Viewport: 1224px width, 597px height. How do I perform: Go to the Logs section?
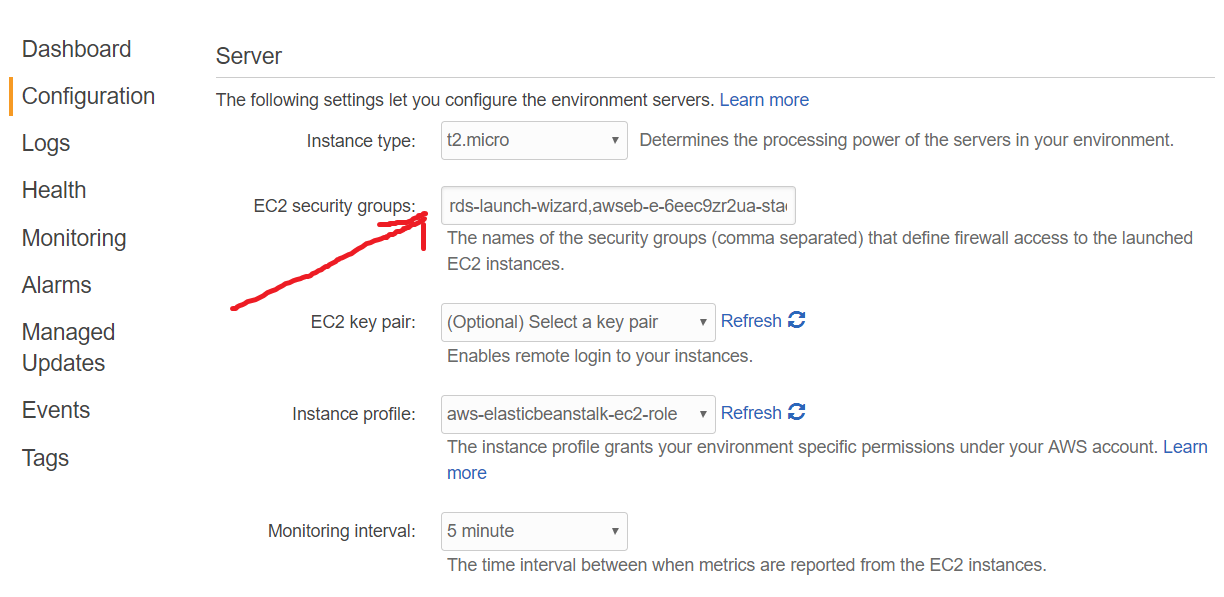[x=46, y=143]
